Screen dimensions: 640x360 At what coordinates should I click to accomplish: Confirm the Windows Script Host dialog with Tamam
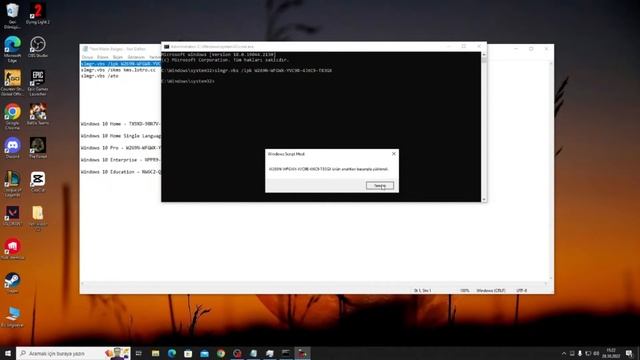380,186
